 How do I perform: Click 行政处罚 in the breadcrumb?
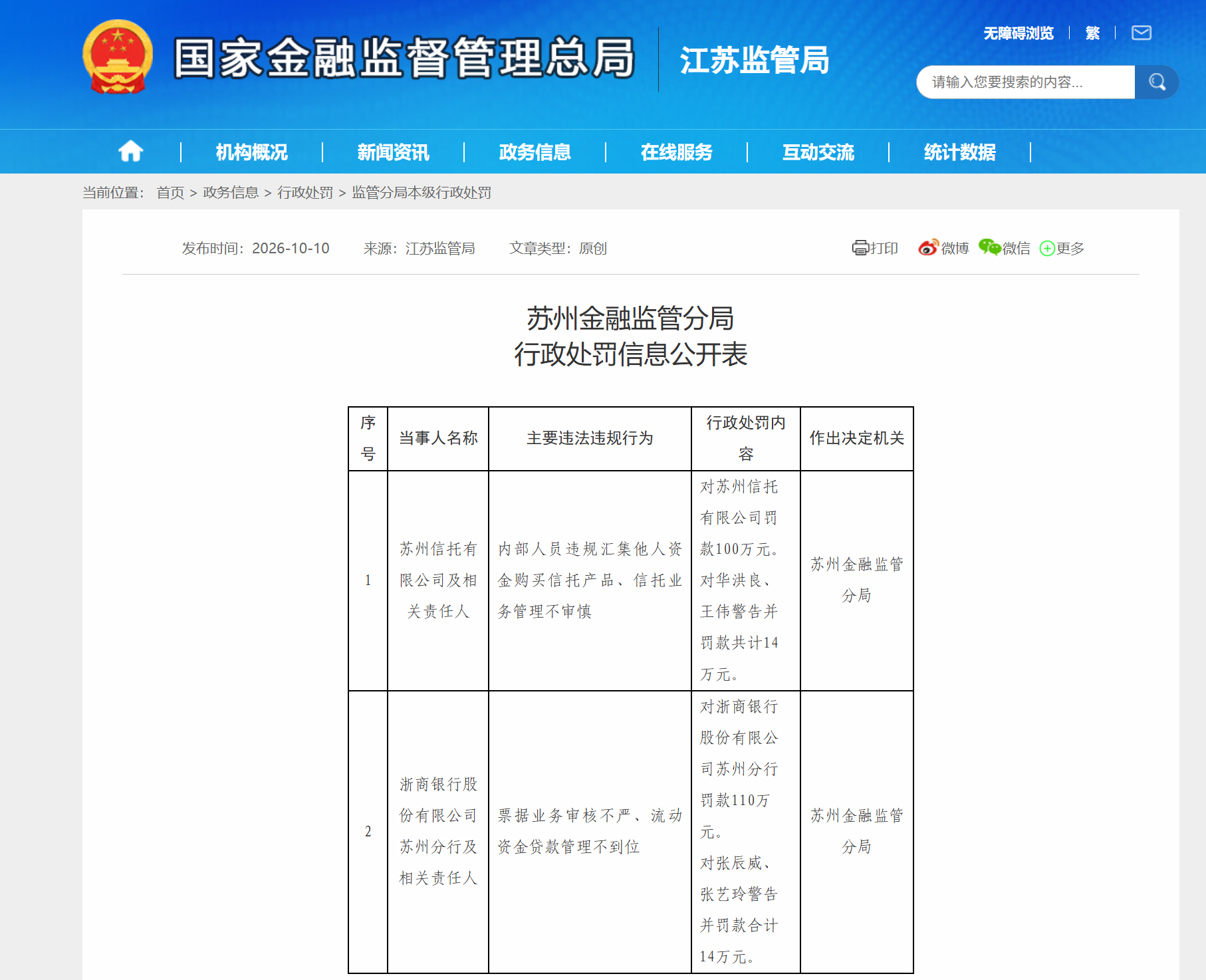pos(305,193)
